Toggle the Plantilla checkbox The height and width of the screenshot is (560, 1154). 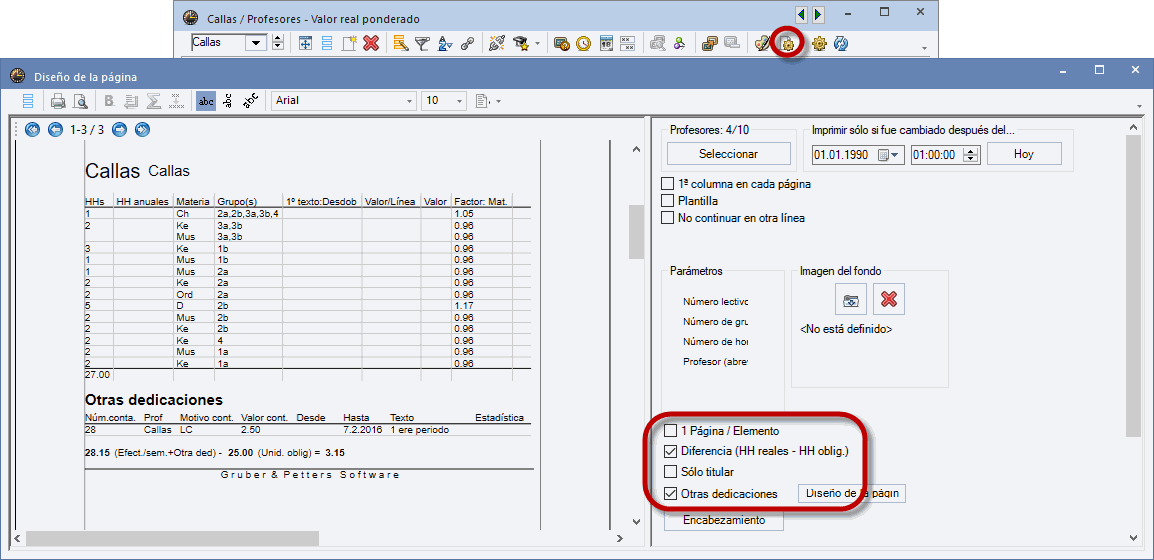click(668, 200)
